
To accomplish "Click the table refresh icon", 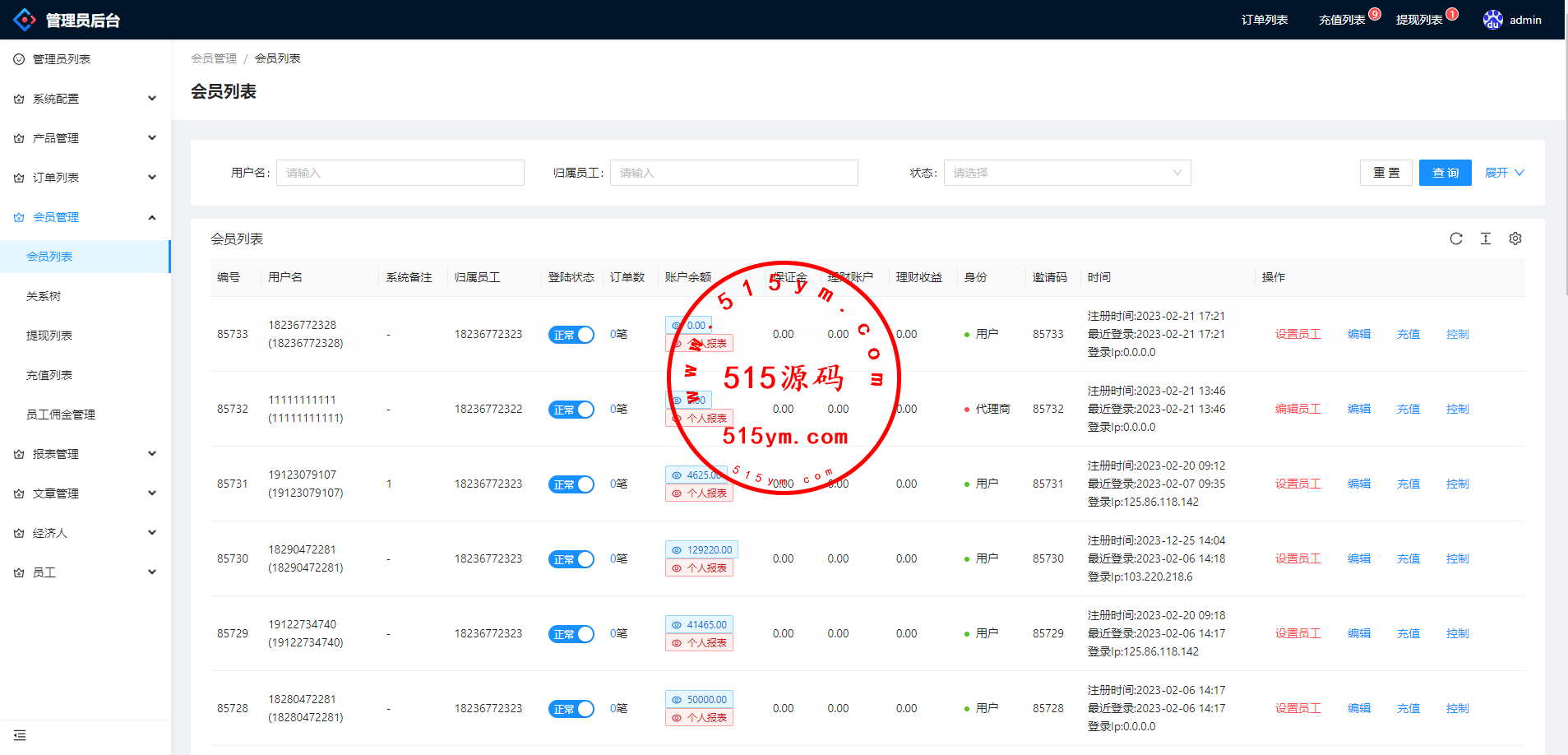I will [x=1455, y=239].
